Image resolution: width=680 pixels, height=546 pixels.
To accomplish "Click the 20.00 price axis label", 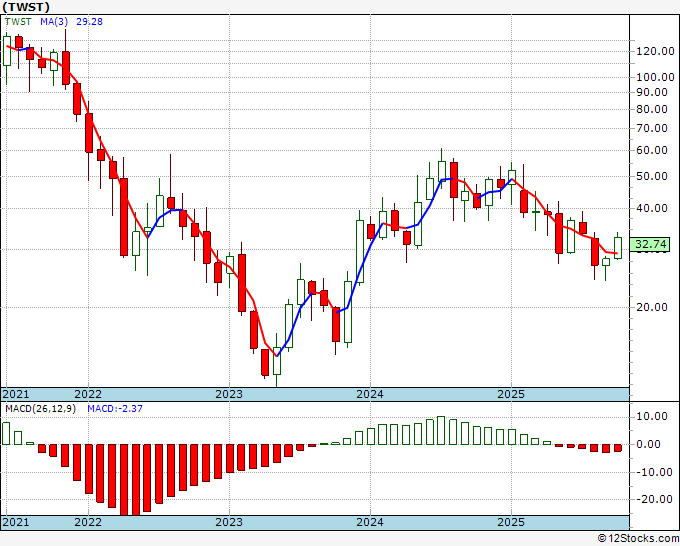I will pos(651,307).
